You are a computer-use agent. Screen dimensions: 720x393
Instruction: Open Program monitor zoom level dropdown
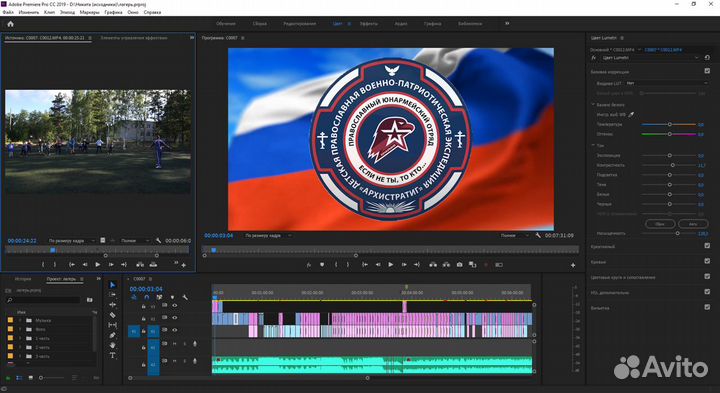click(268, 236)
